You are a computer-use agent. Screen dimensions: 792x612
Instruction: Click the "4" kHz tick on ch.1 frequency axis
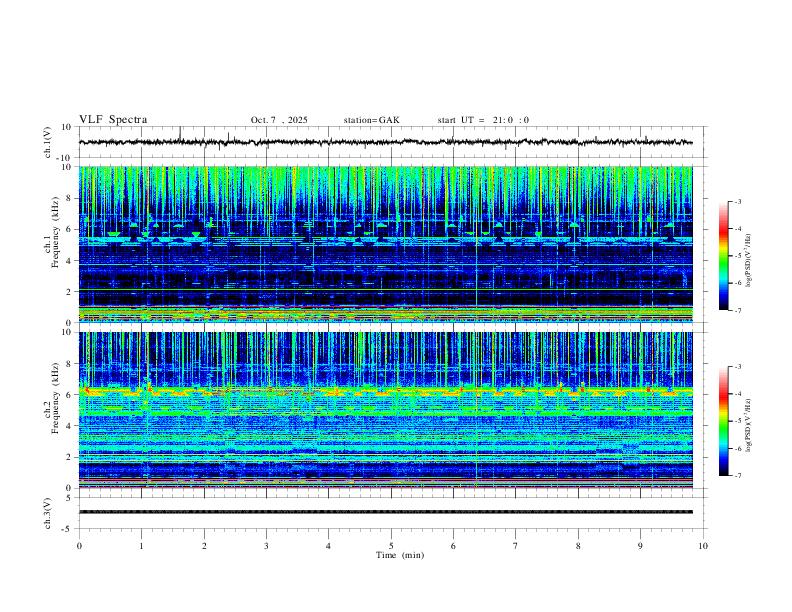click(68, 261)
